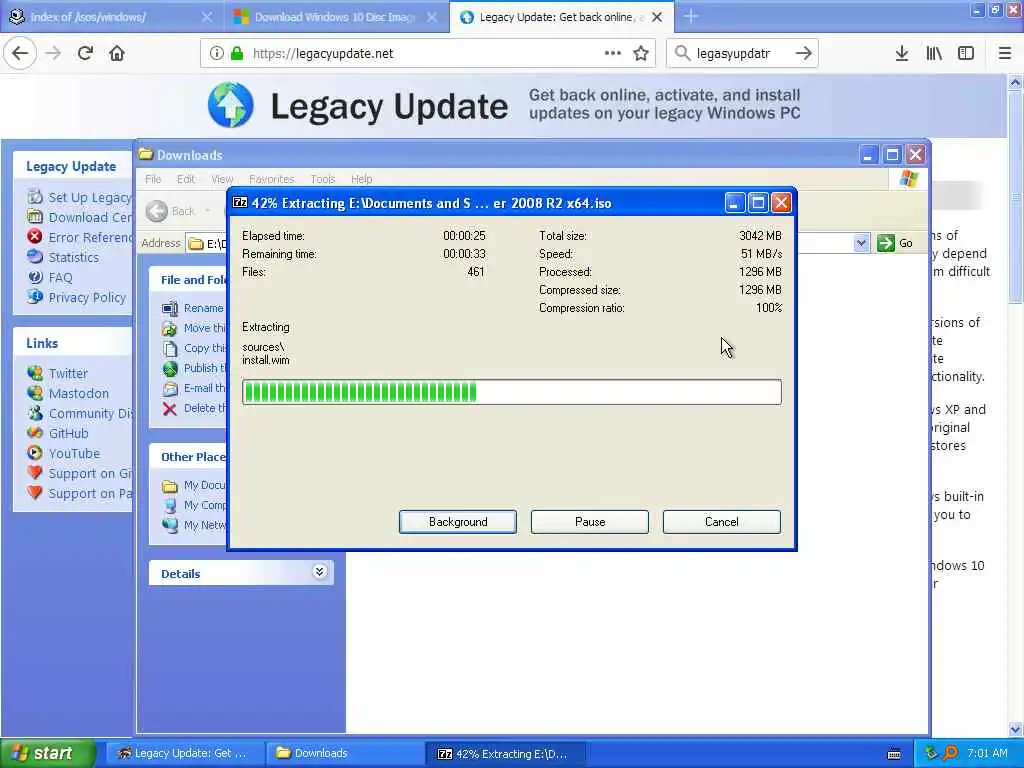Click Error Reference red X icon

(35, 236)
